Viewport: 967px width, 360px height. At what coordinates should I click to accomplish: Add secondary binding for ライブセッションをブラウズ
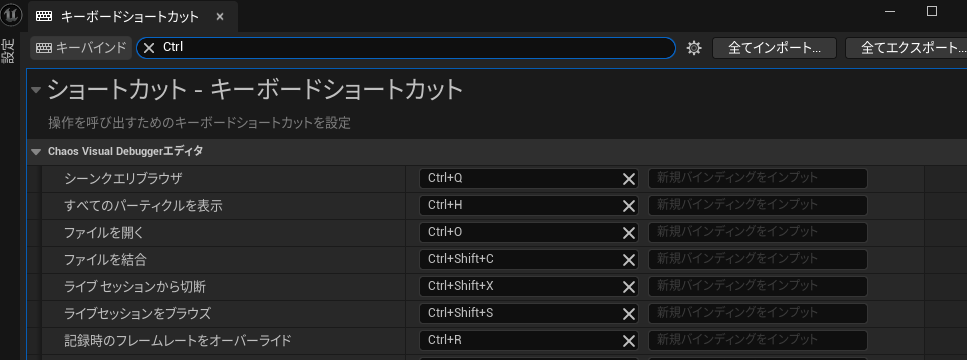point(758,314)
